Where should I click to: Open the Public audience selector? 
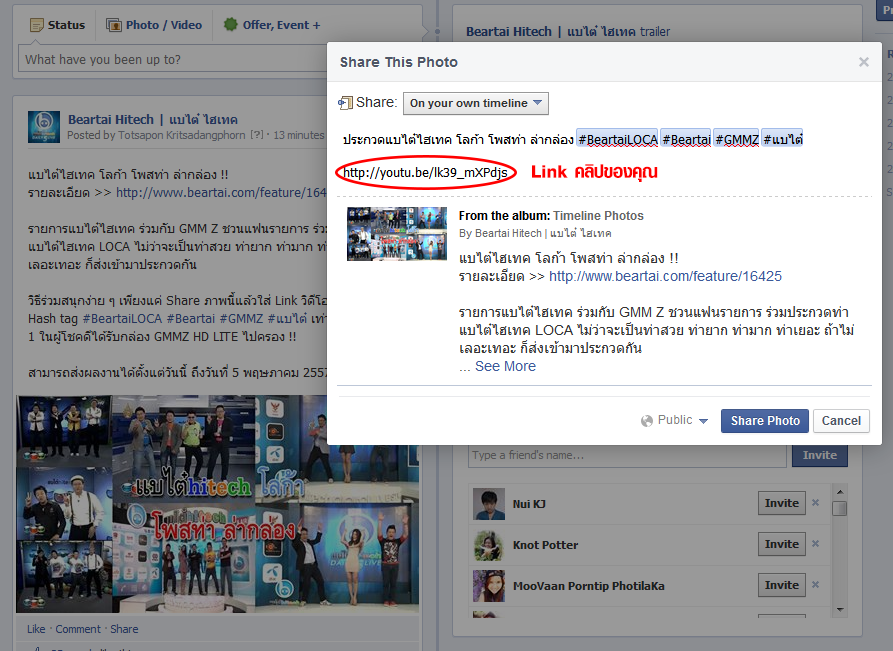pyautogui.click(x=675, y=420)
